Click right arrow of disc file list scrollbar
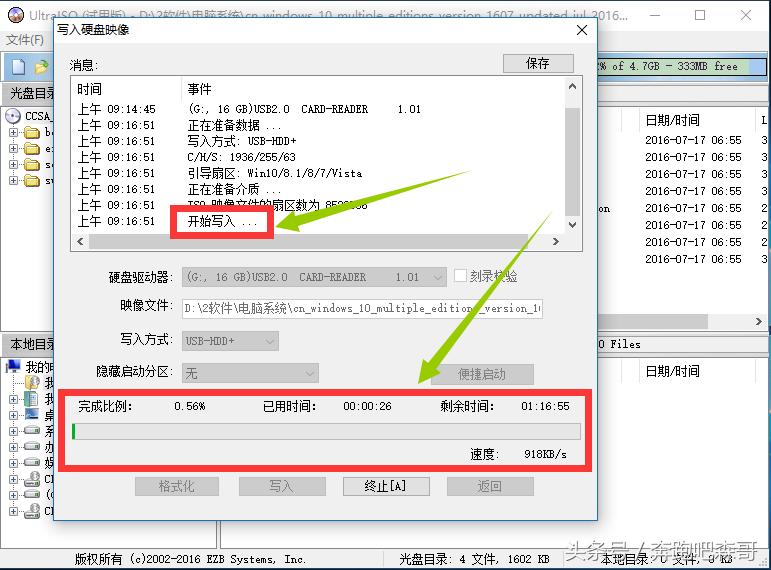Viewport: 771px width, 570px height. point(759,321)
